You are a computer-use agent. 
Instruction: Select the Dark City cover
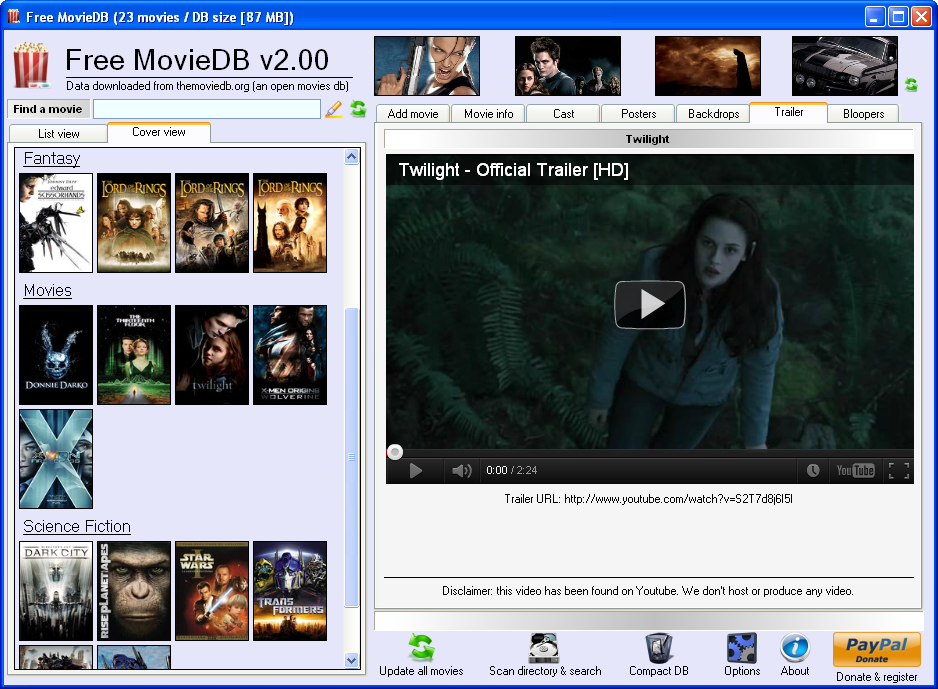click(x=56, y=591)
